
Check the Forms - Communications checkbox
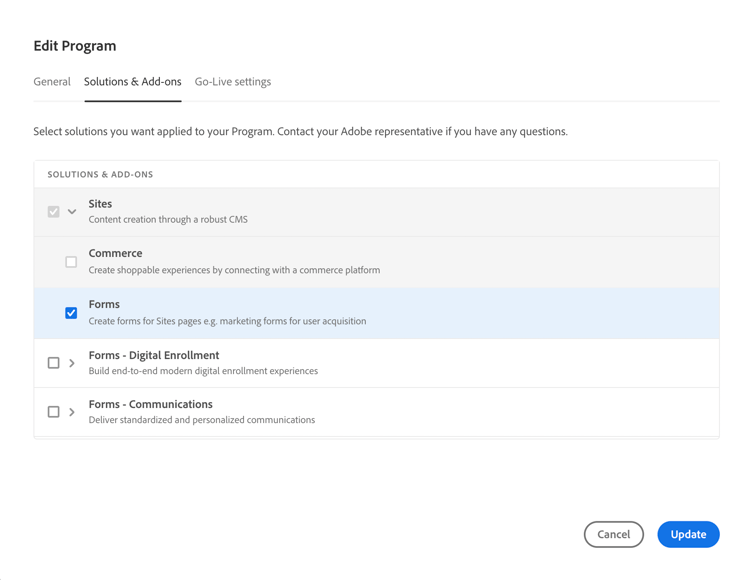click(x=54, y=412)
